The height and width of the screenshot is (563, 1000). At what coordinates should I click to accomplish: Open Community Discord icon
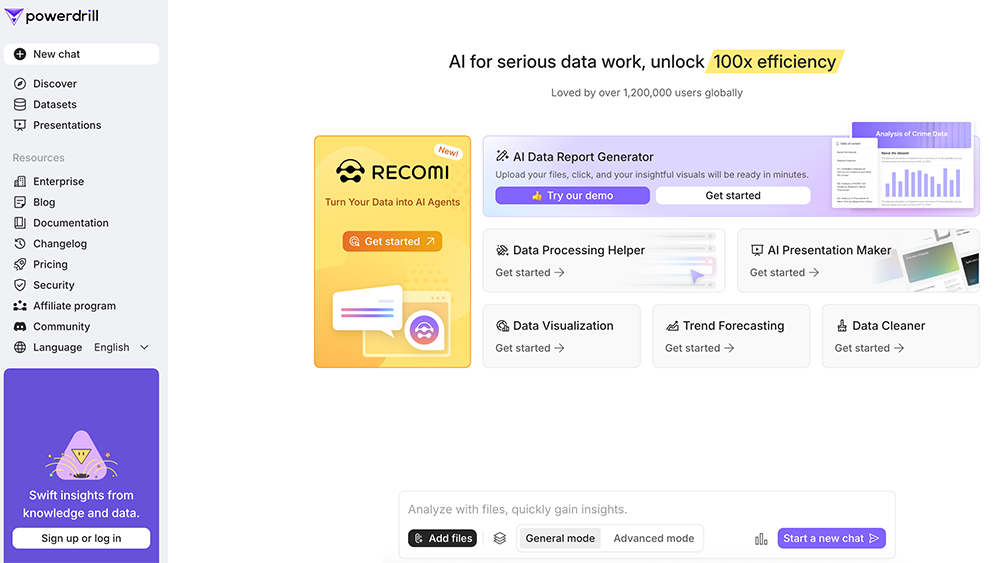tap(20, 326)
